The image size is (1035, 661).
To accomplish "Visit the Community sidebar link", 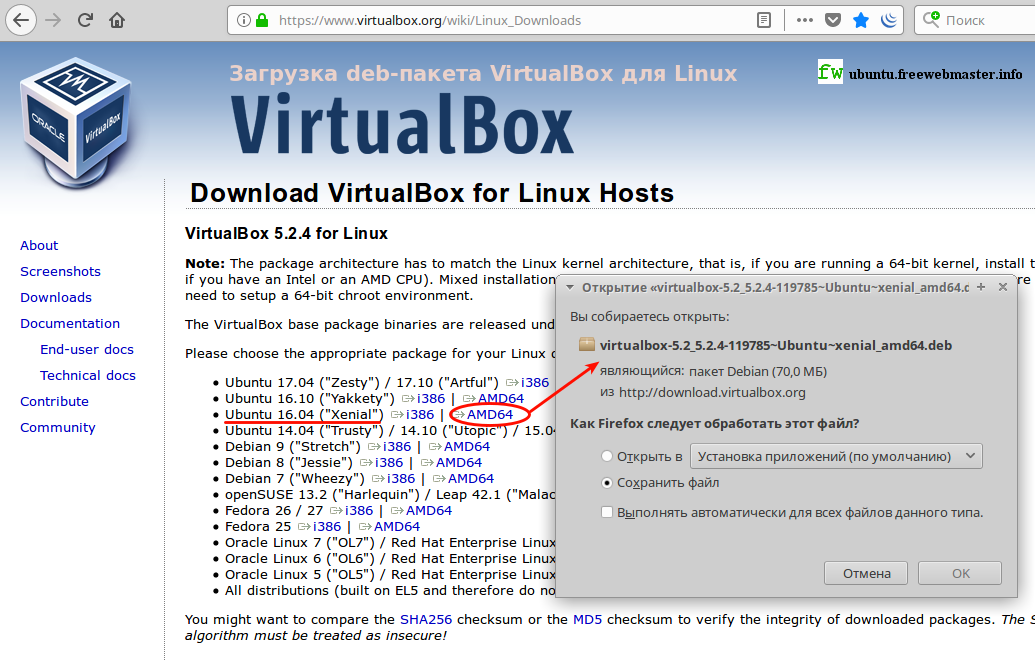I will [57, 428].
